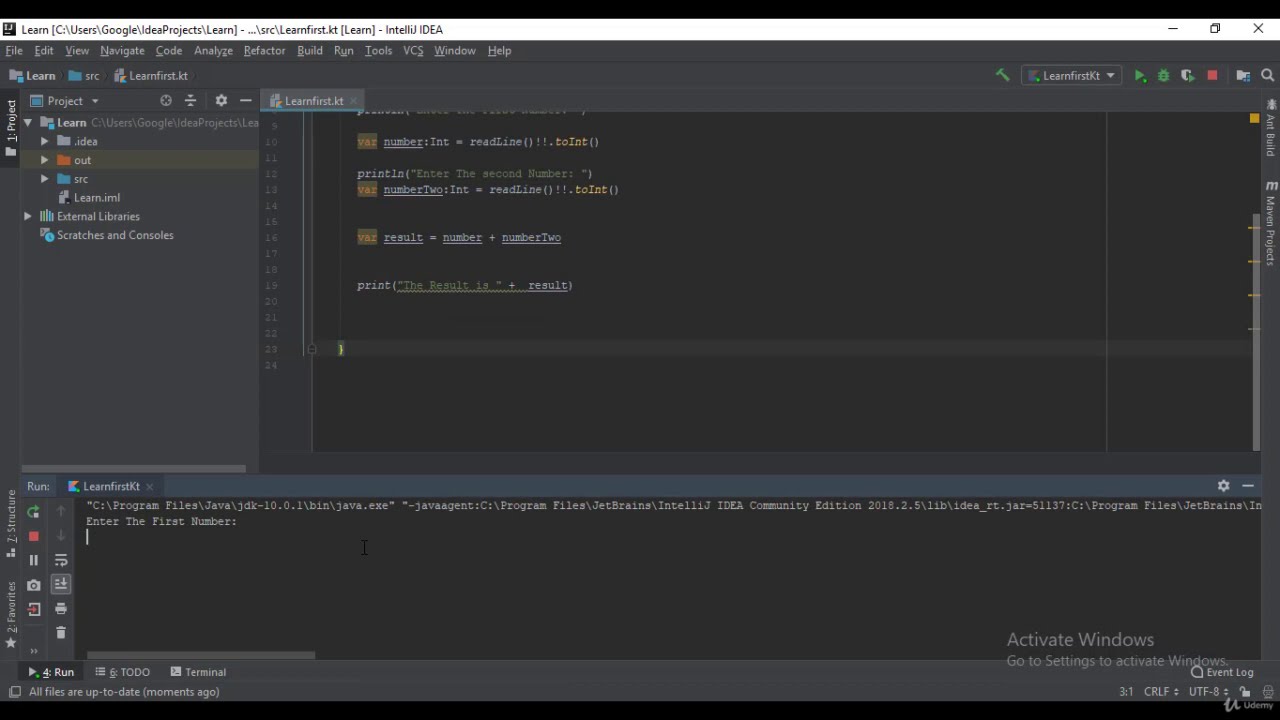Stop the process in Run panel
This screenshot has height=720, width=1280.
point(33,536)
